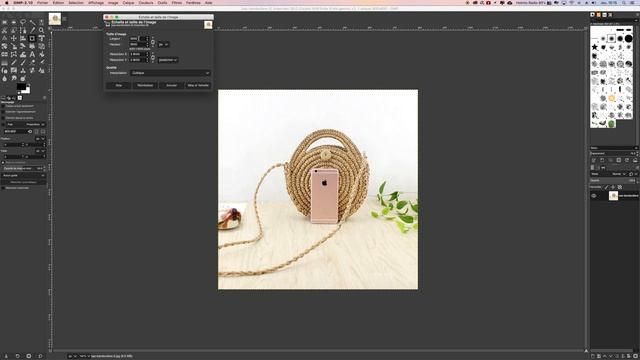
Task: Click the Résolution X input field
Action: click(x=138, y=54)
